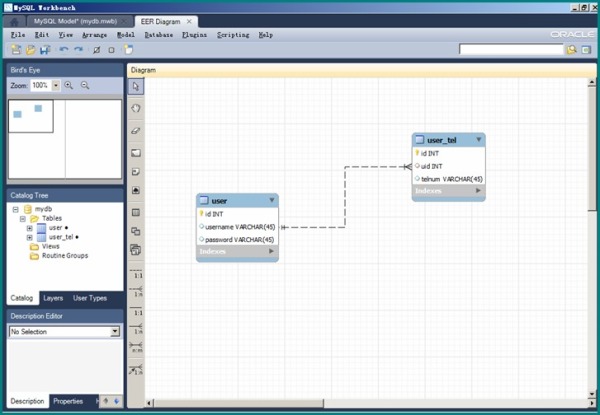Expand the user_tel table in catalog
Screen dimensions: 600x415
(x=29, y=238)
